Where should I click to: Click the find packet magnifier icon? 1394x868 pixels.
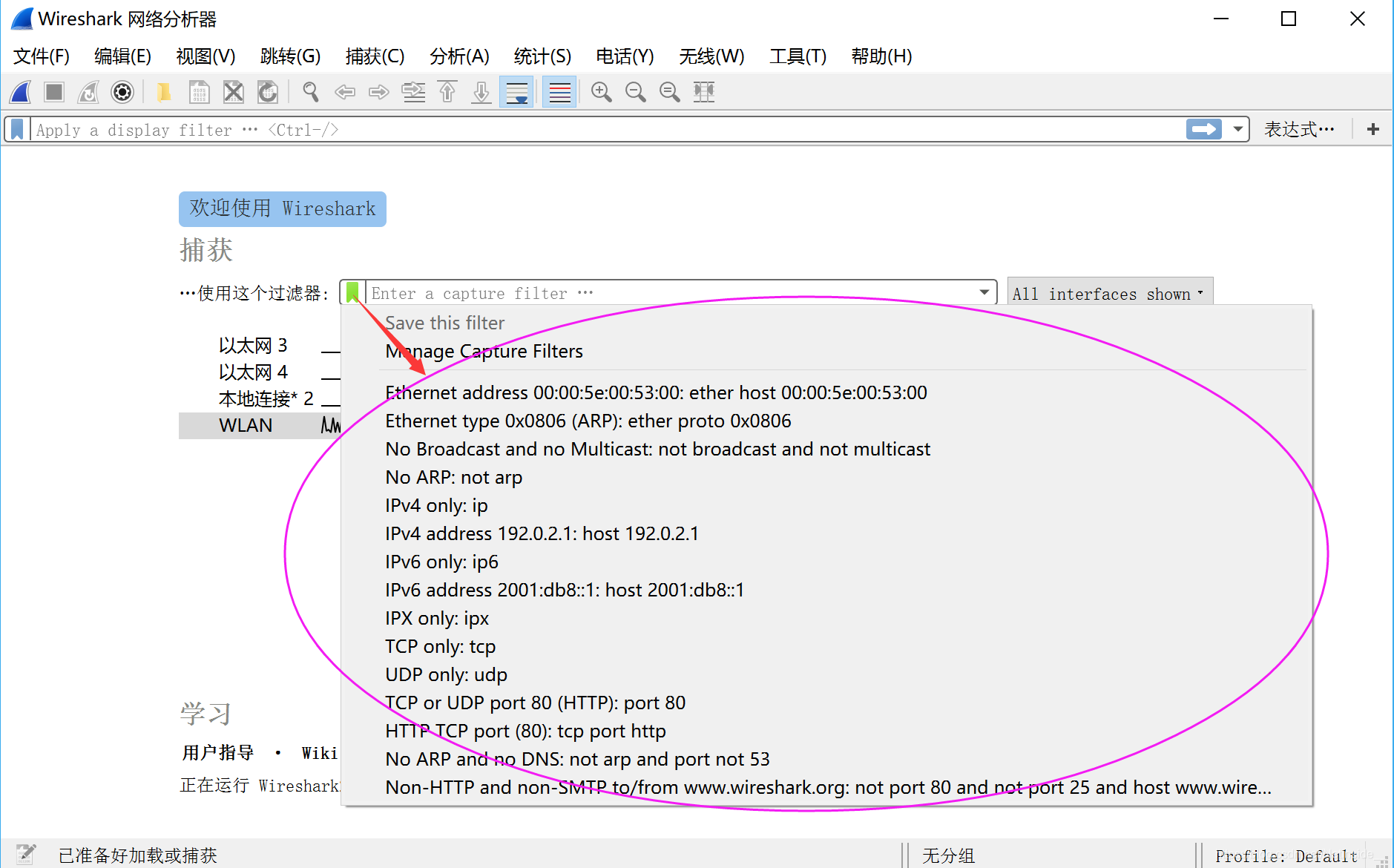(x=311, y=92)
